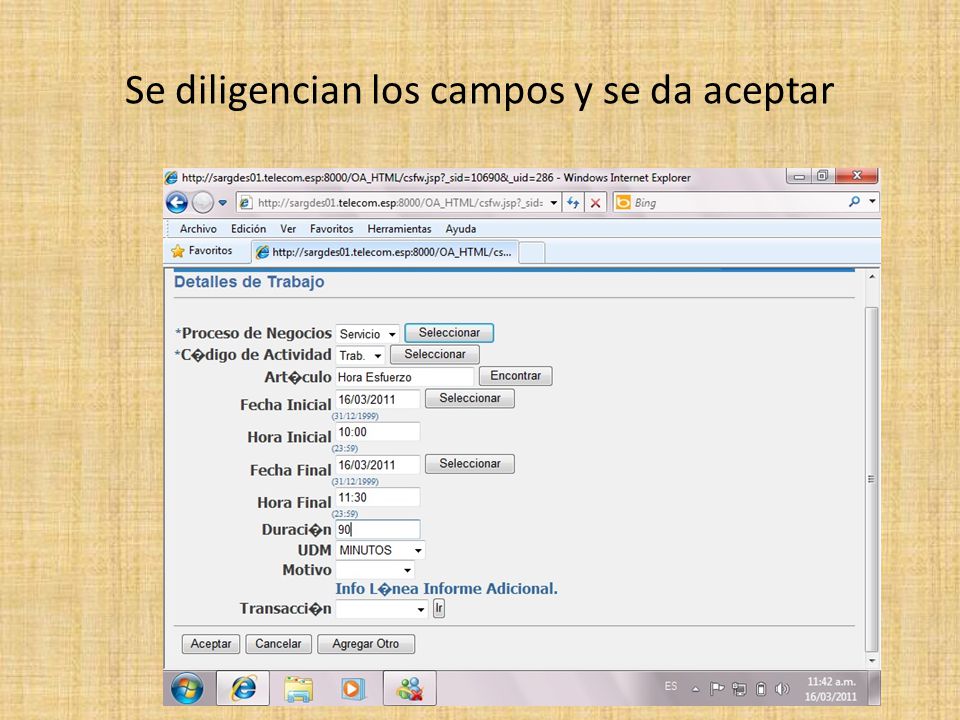Click the Bing logo icon in the search box

coord(623,202)
